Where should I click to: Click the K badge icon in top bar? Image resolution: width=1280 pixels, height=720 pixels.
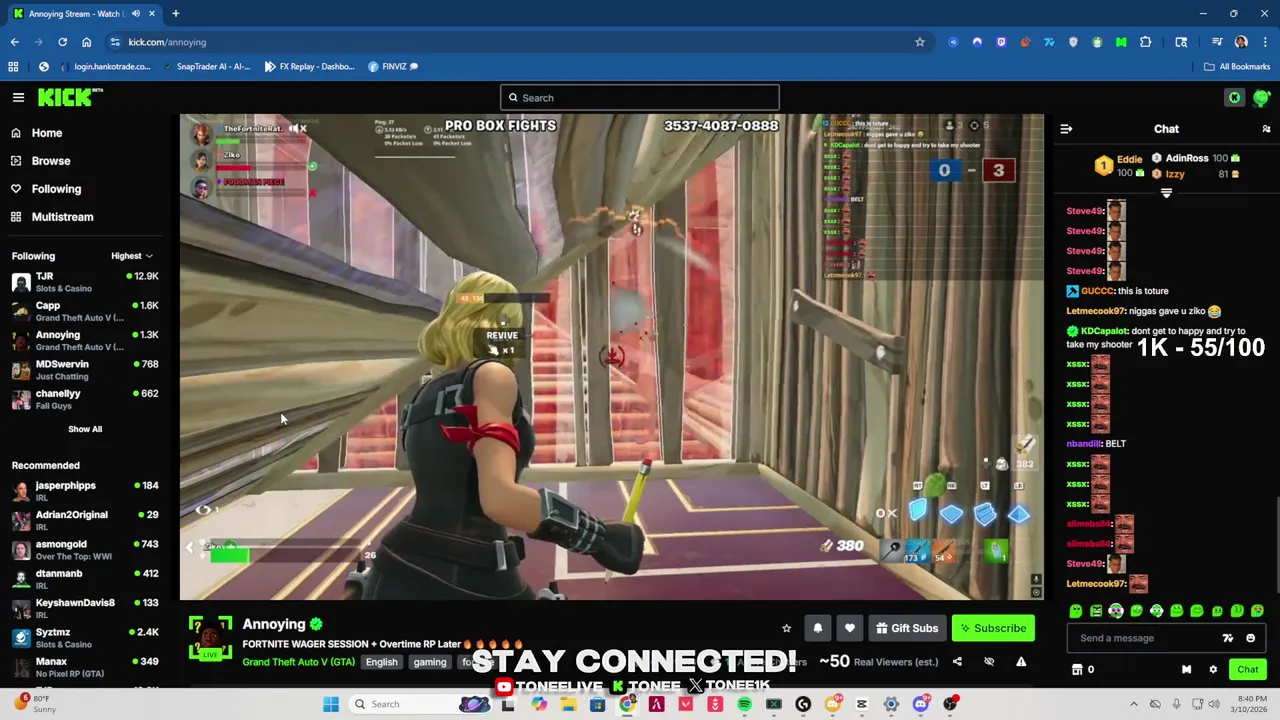click(x=1234, y=97)
